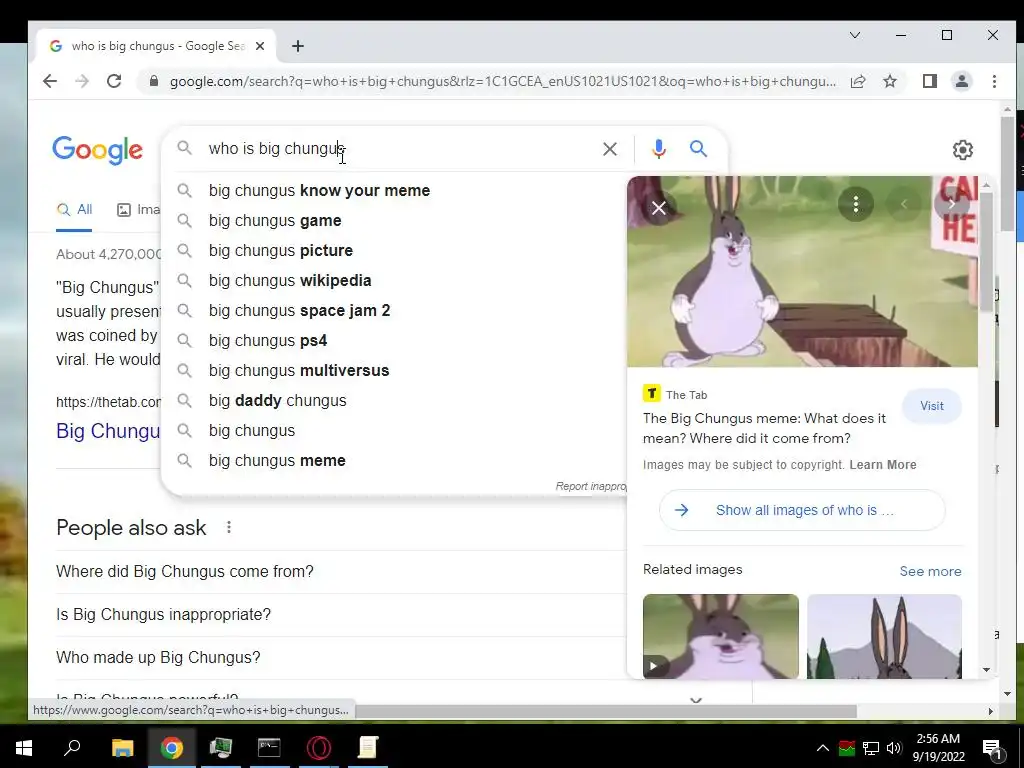The width and height of the screenshot is (1024, 768).
Task: Close the image preview panel
Action: [x=658, y=208]
